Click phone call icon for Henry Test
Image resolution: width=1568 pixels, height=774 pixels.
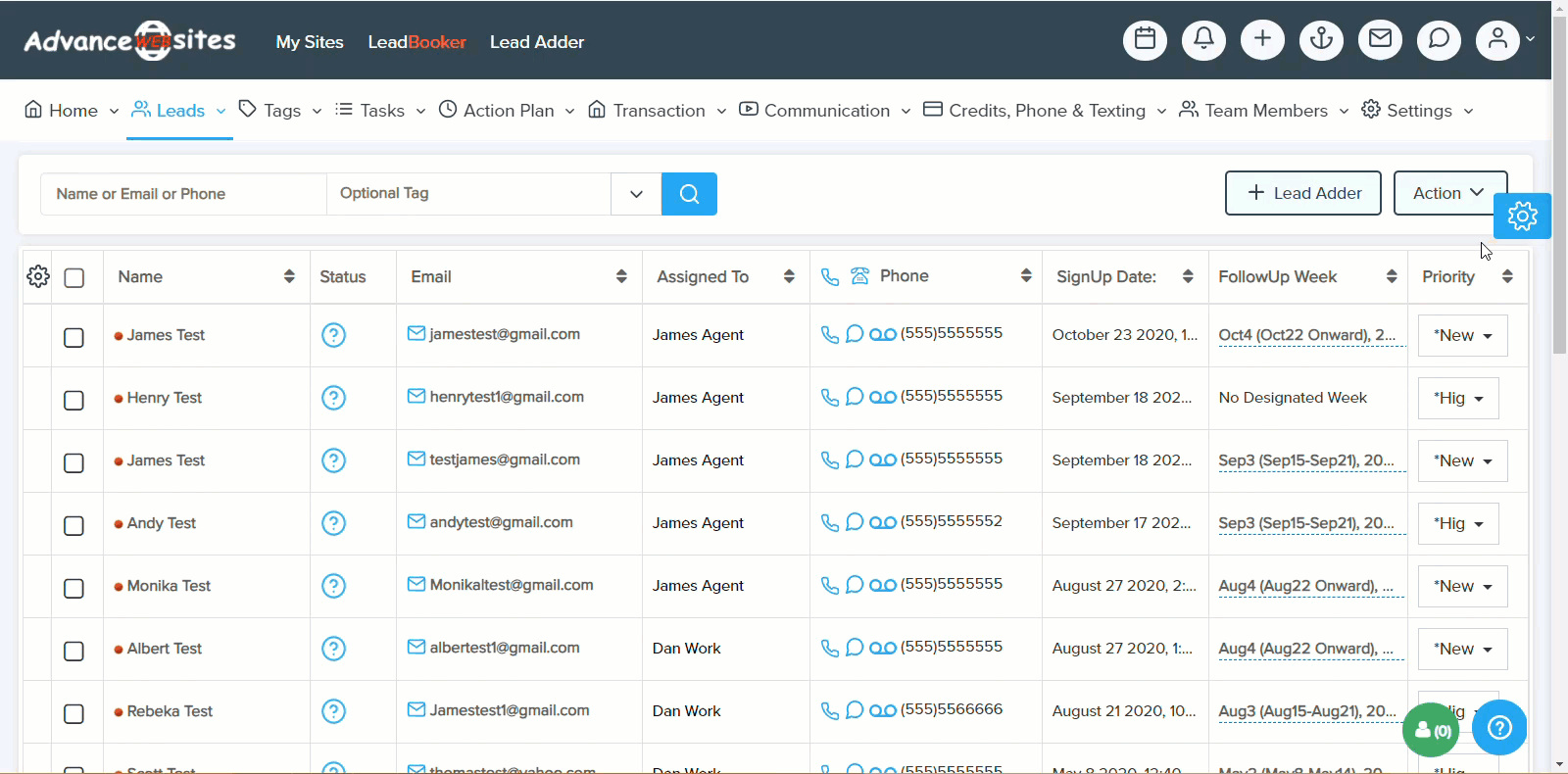coord(829,397)
